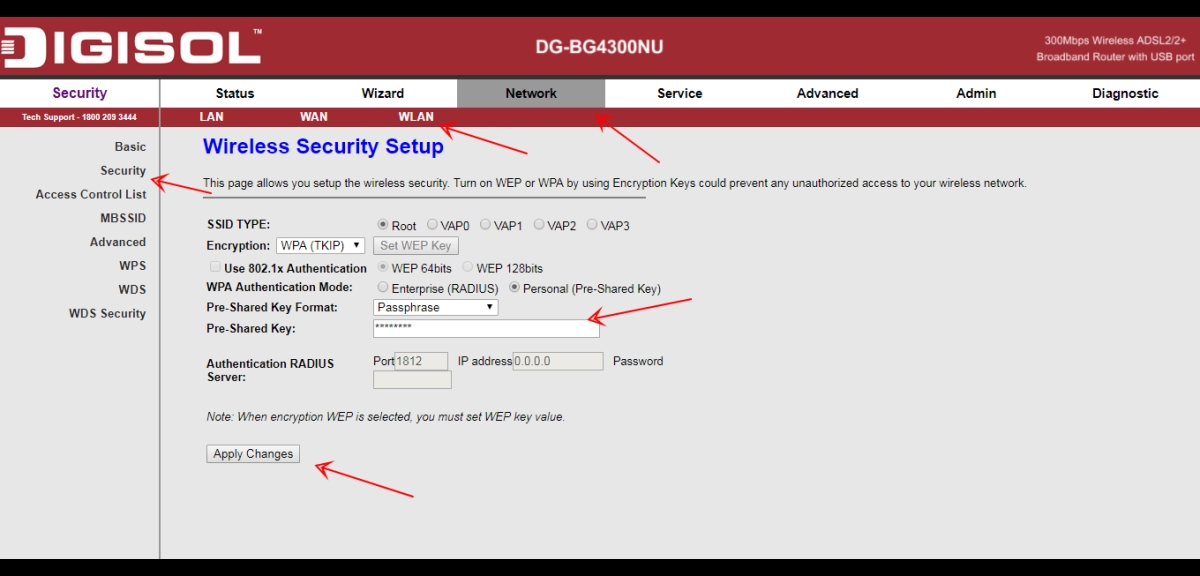Open Access Control List page
The image size is (1200, 576).
click(91, 195)
